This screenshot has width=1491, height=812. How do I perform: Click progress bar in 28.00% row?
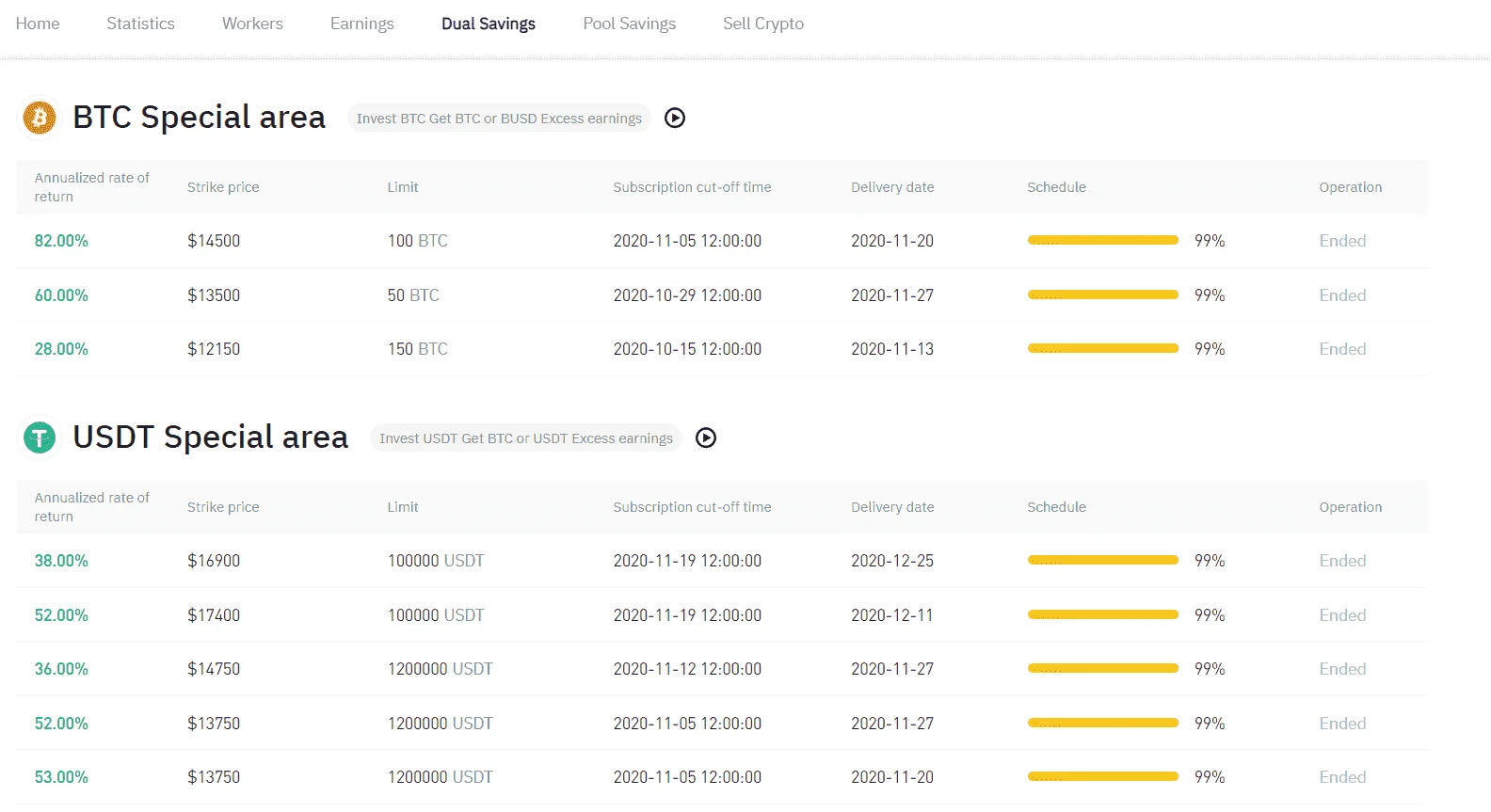coord(1103,348)
